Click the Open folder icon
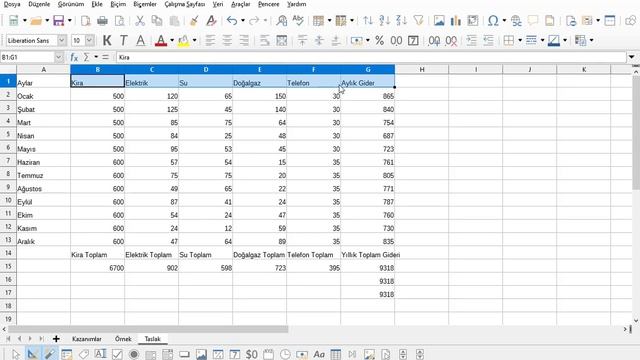The height and width of the screenshot is (360, 640). [x=36, y=20]
